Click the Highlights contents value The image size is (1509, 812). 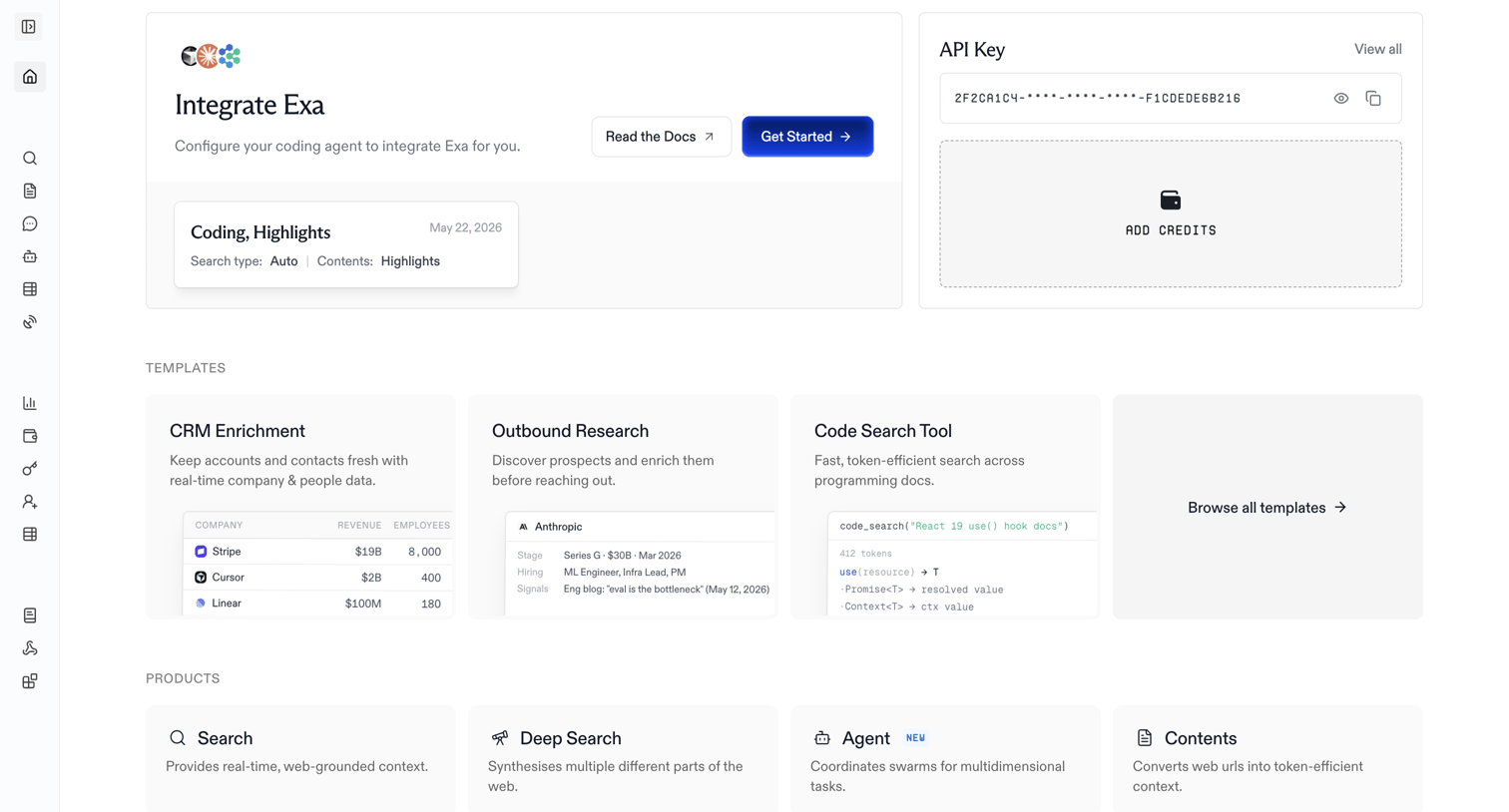(x=410, y=261)
